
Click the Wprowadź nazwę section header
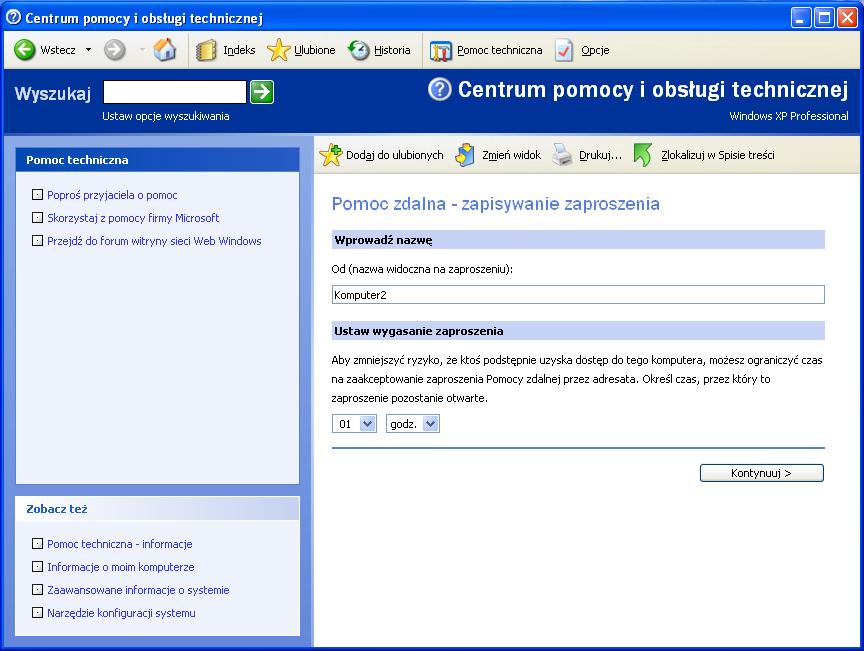(x=578, y=240)
